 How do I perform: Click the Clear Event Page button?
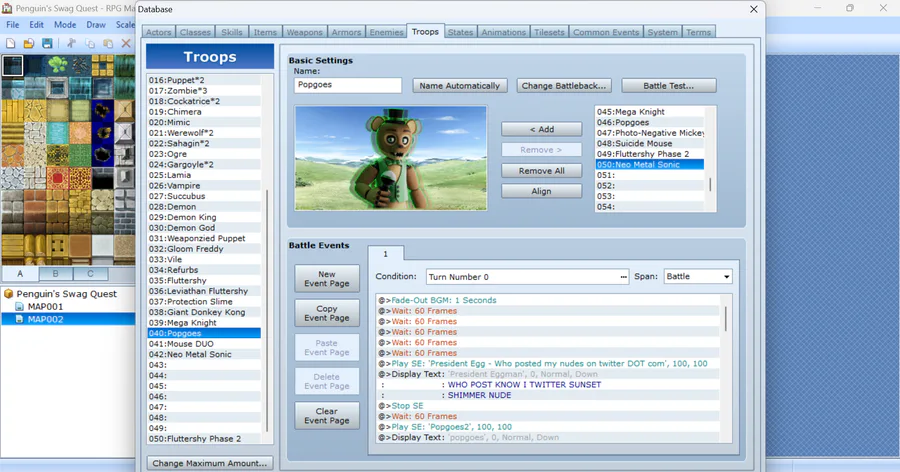(x=327, y=416)
